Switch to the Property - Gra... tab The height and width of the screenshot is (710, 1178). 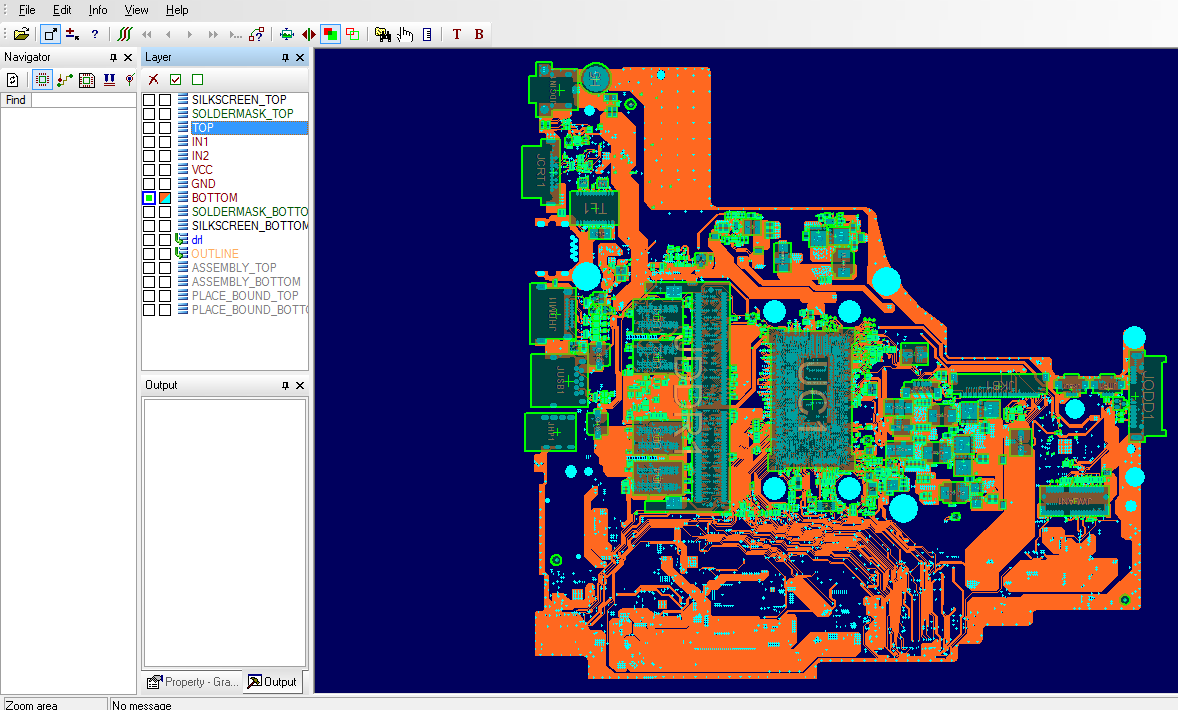pos(193,681)
